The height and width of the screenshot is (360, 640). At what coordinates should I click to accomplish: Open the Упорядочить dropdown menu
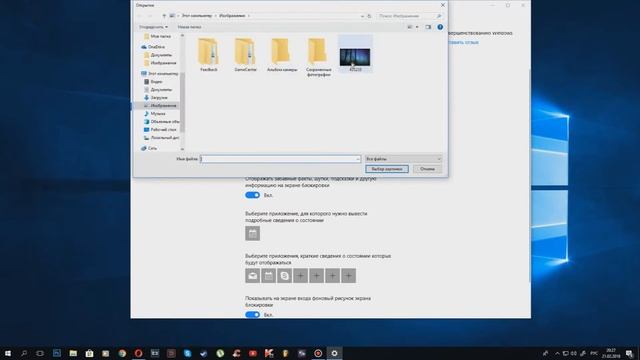click(x=153, y=27)
